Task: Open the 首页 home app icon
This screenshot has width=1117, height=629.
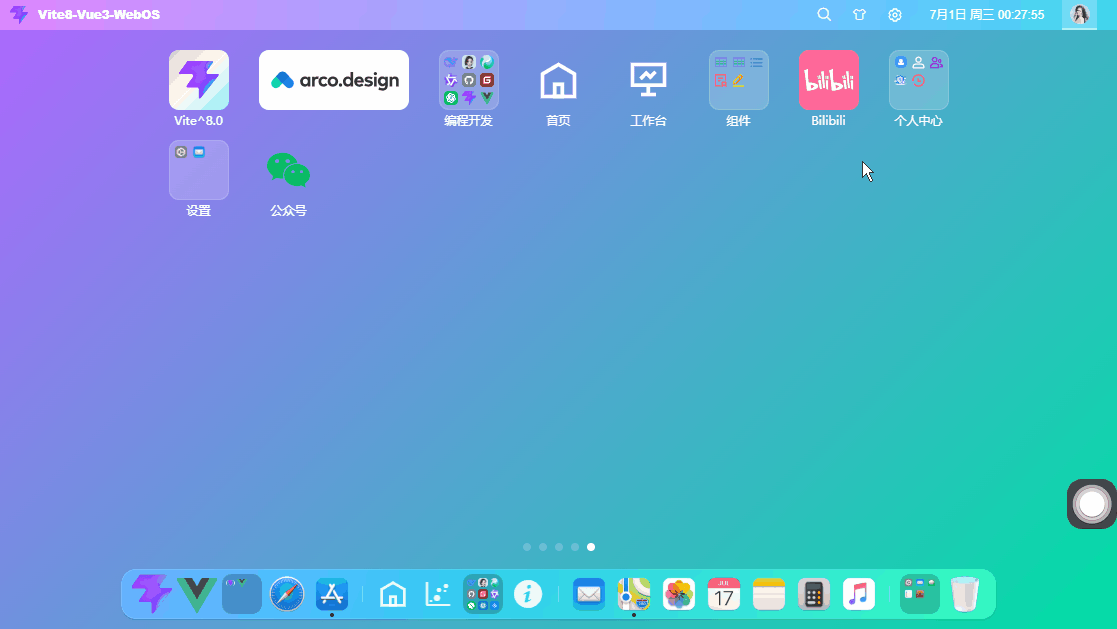Action: point(558,80)
